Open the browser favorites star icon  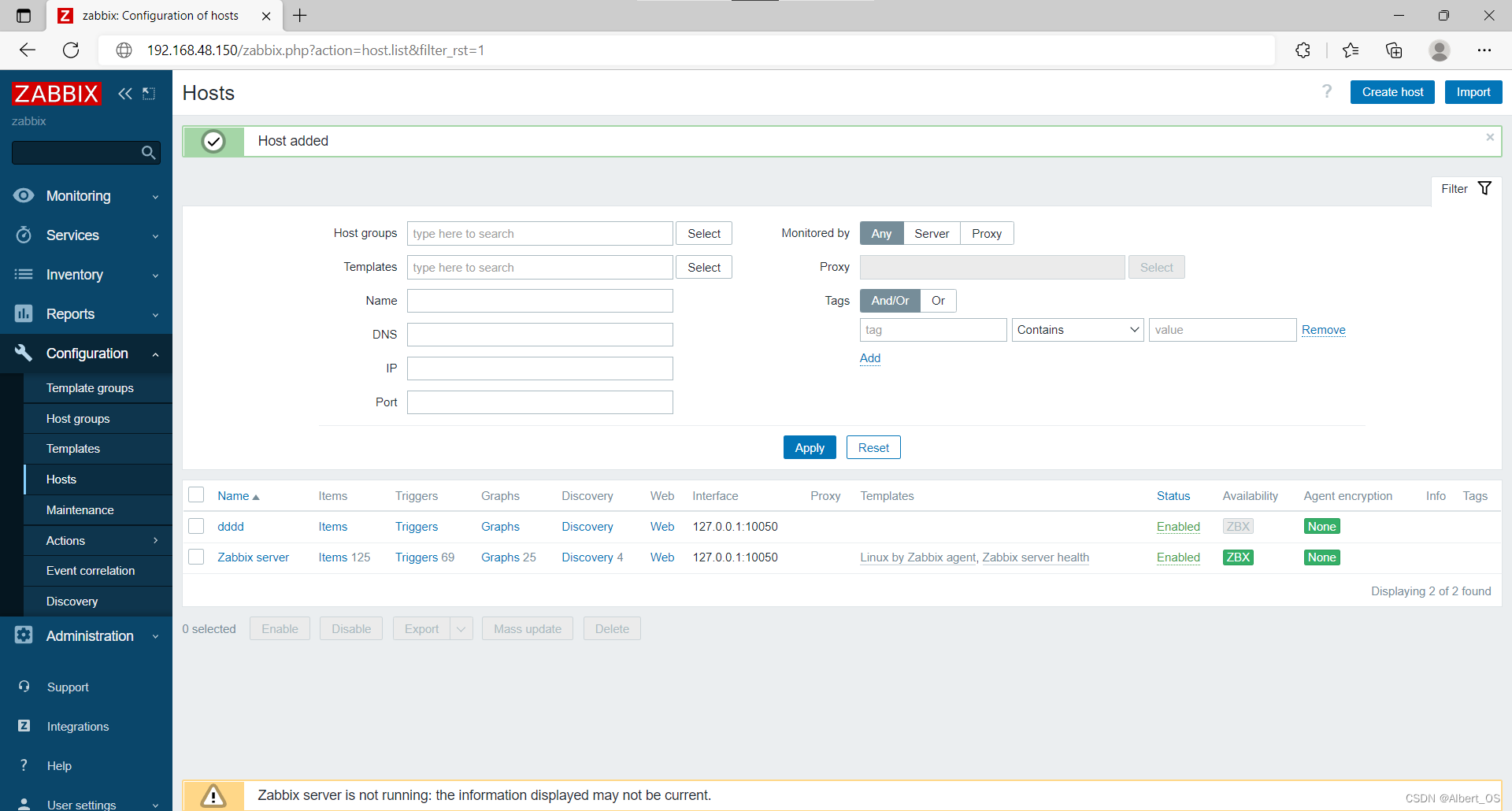click(1351, 50)
